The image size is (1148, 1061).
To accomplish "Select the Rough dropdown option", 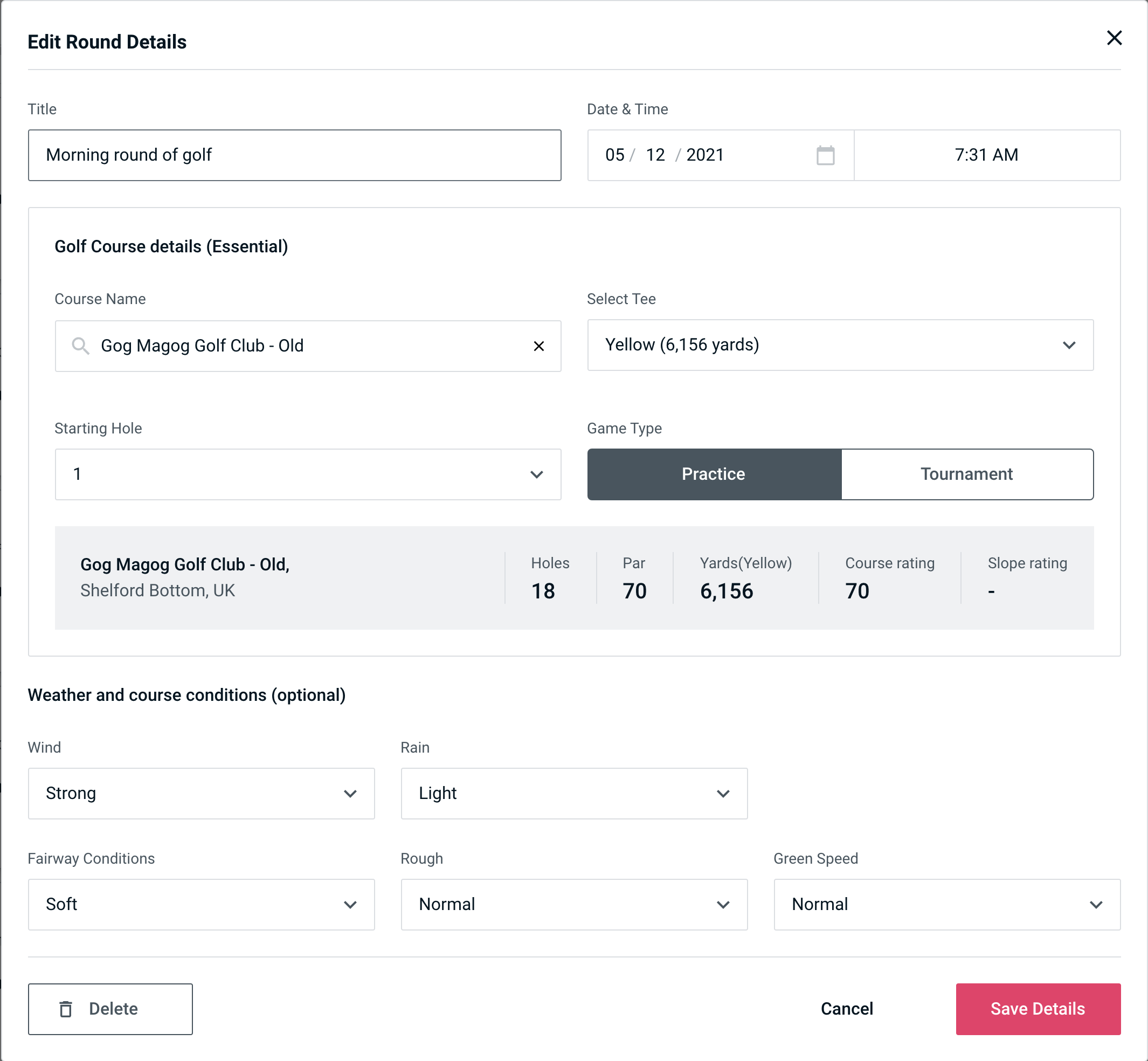I will click(x=574, y=904).
